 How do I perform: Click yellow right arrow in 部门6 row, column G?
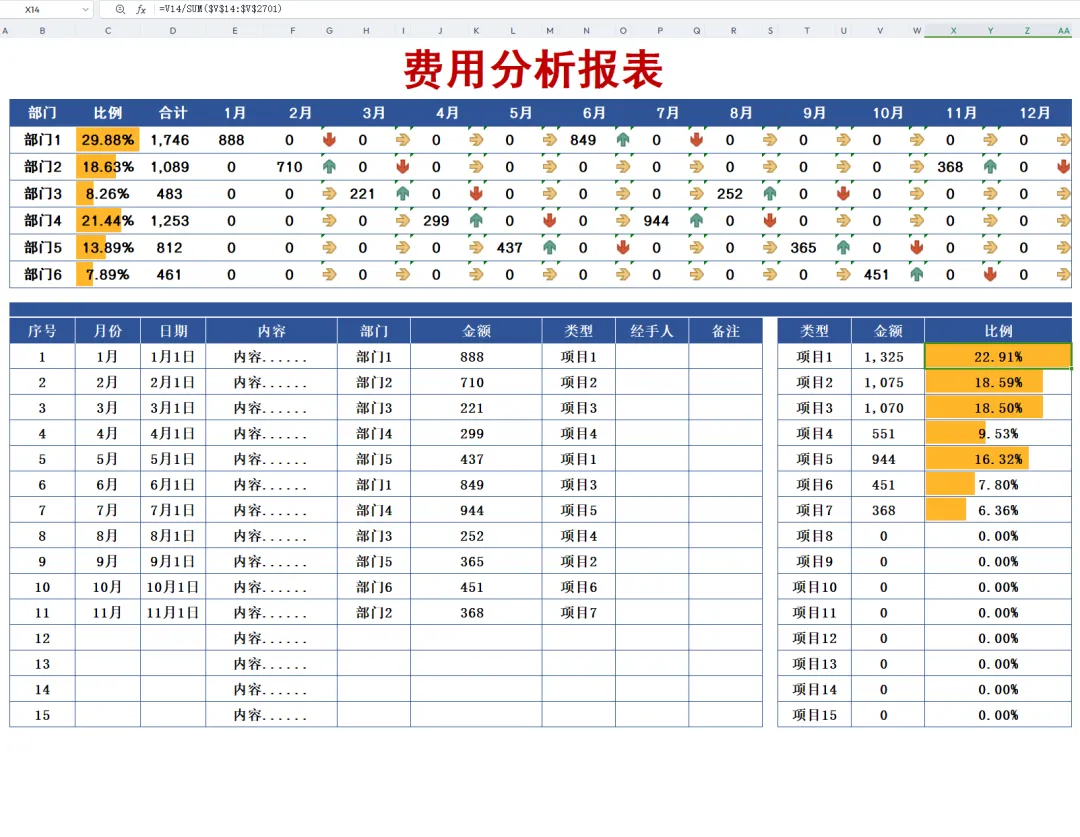[x=329, y=274]
